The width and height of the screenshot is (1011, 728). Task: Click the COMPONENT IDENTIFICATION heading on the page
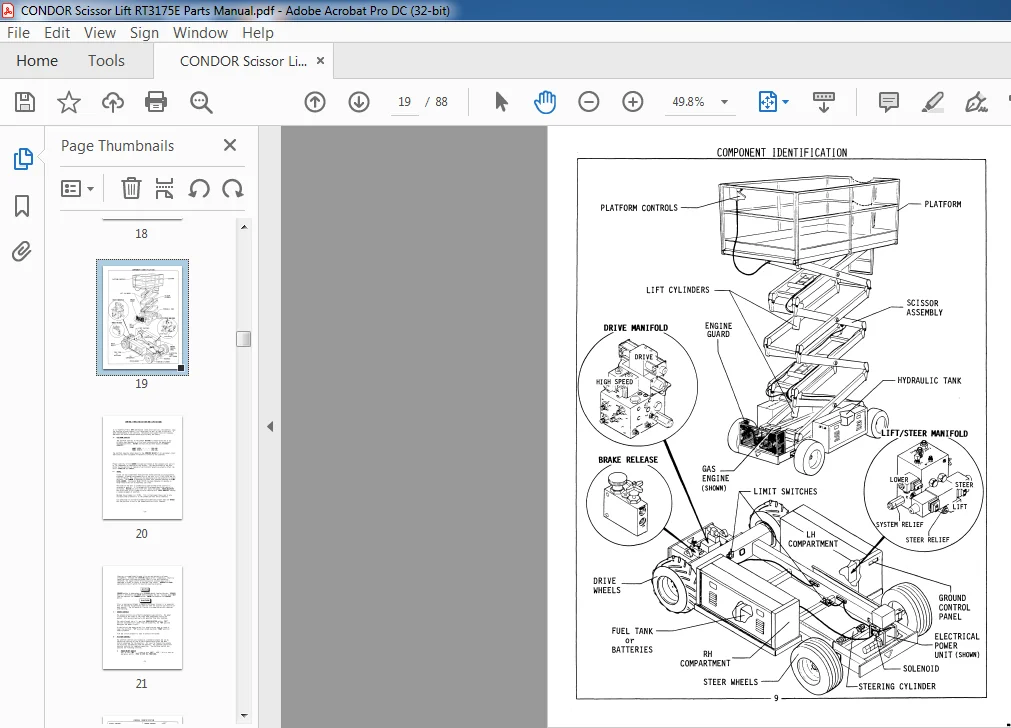point(781,153)
